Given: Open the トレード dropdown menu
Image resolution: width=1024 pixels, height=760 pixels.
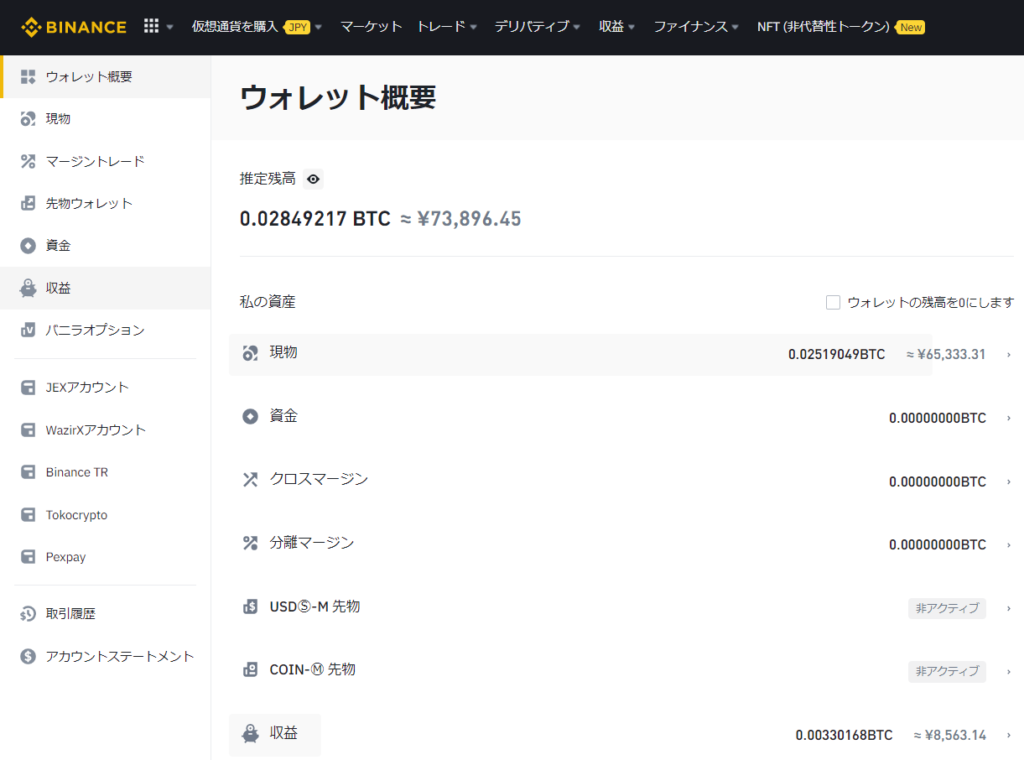Looking at the screenshot, I should (x=447, y=27).
